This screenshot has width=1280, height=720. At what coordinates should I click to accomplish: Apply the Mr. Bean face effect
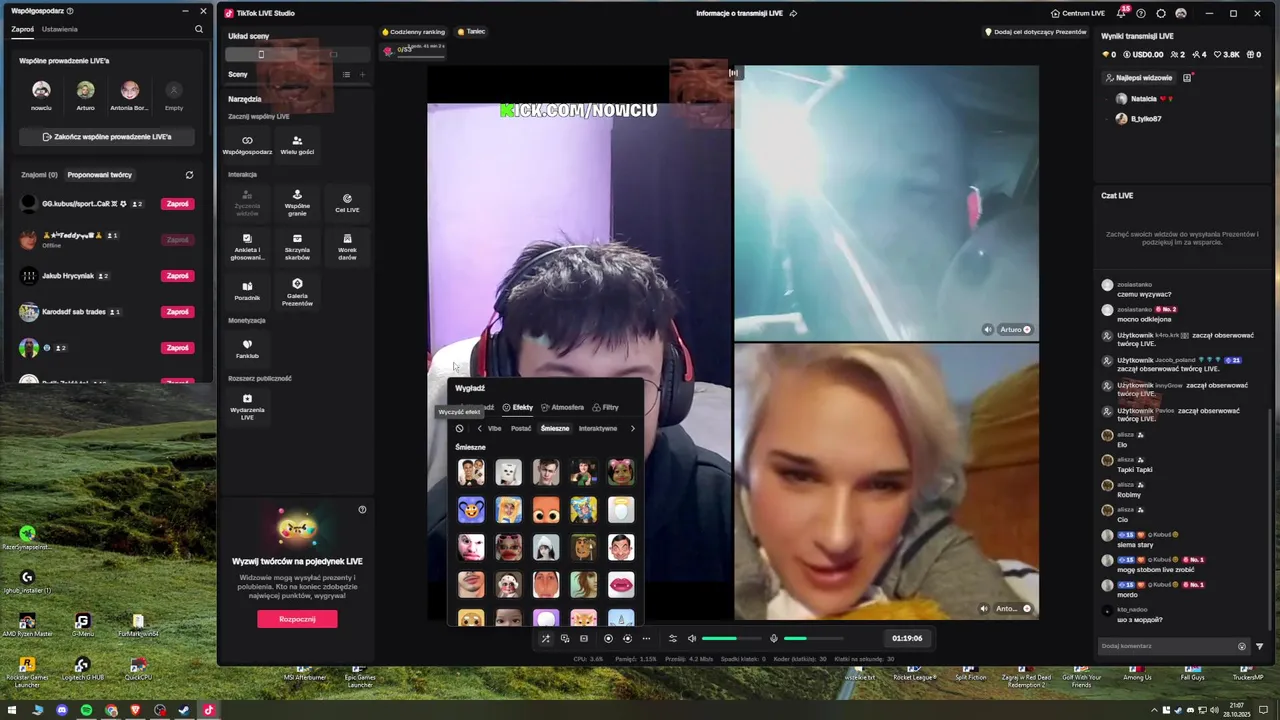(621, 547)
